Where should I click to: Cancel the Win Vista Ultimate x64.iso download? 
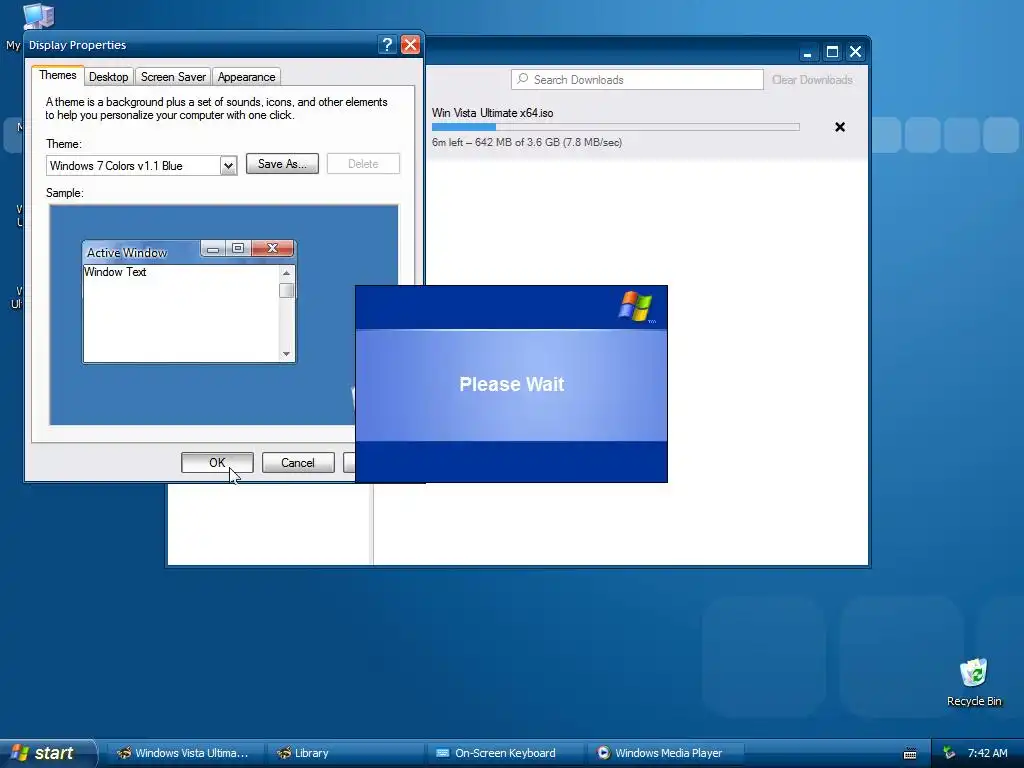click(x=840, y=127)
